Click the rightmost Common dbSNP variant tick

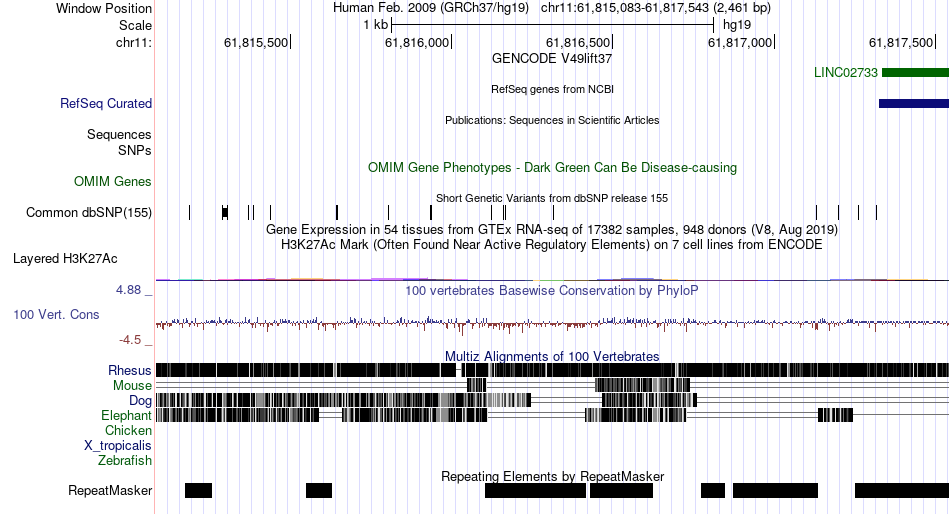876,212
